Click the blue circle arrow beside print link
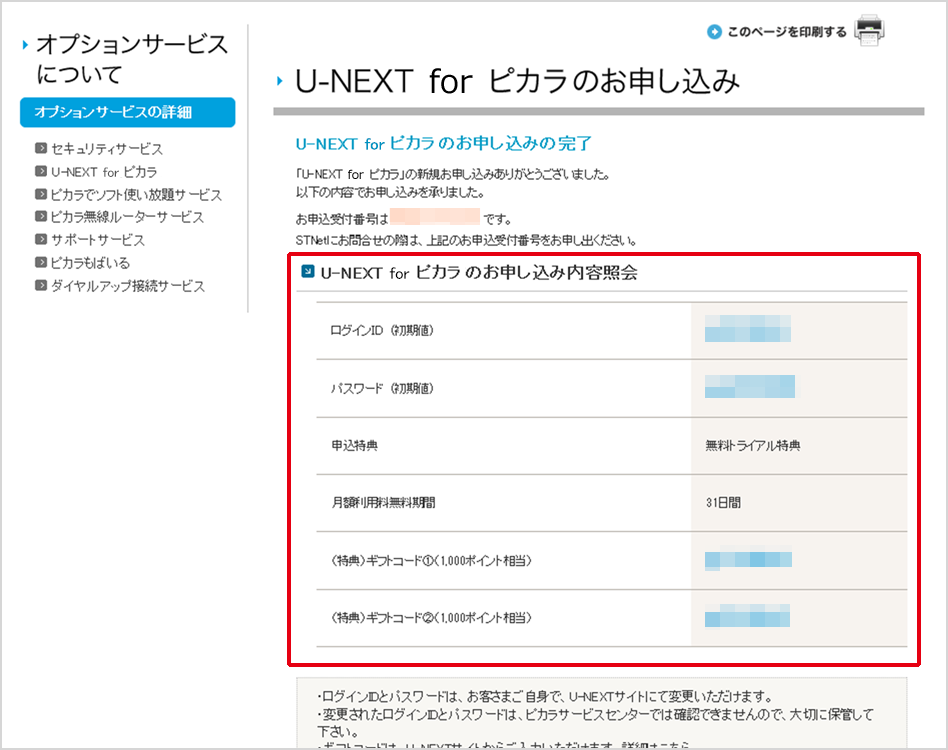The image size is (948, 750). pos(714,31)
